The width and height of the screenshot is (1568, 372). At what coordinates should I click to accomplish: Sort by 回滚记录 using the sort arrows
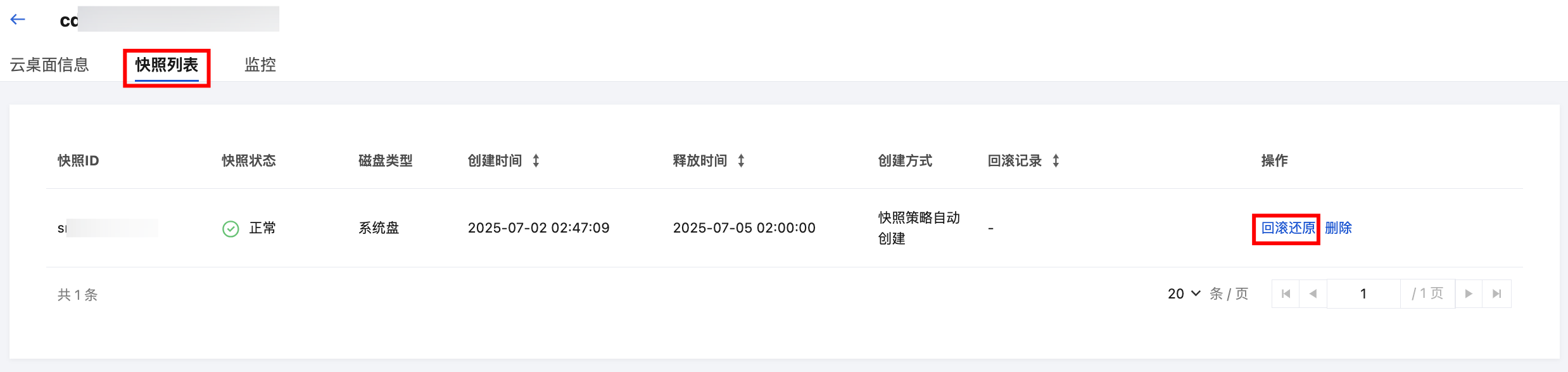coord(1056,161)
